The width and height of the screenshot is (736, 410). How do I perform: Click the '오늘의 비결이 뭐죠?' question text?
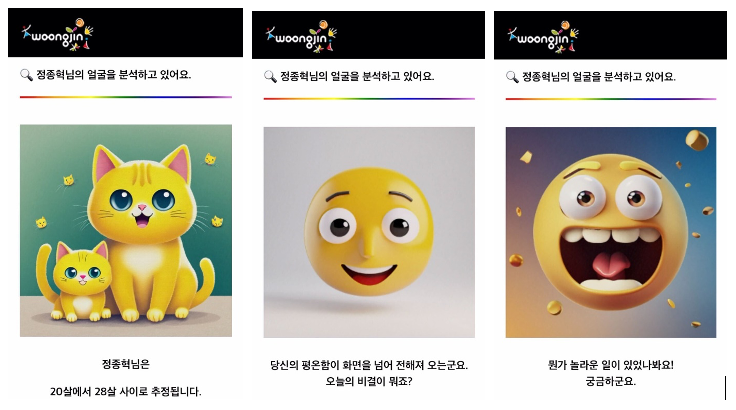click(369, 381)
